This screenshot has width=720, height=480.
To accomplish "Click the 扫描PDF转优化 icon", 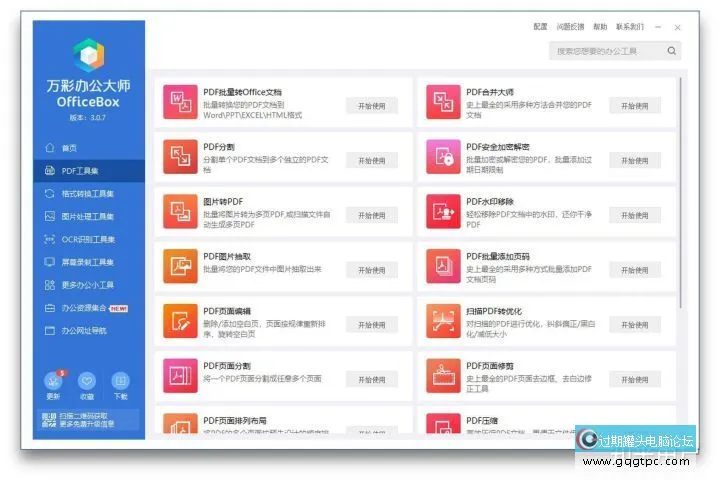I will (x=442, y=321).
